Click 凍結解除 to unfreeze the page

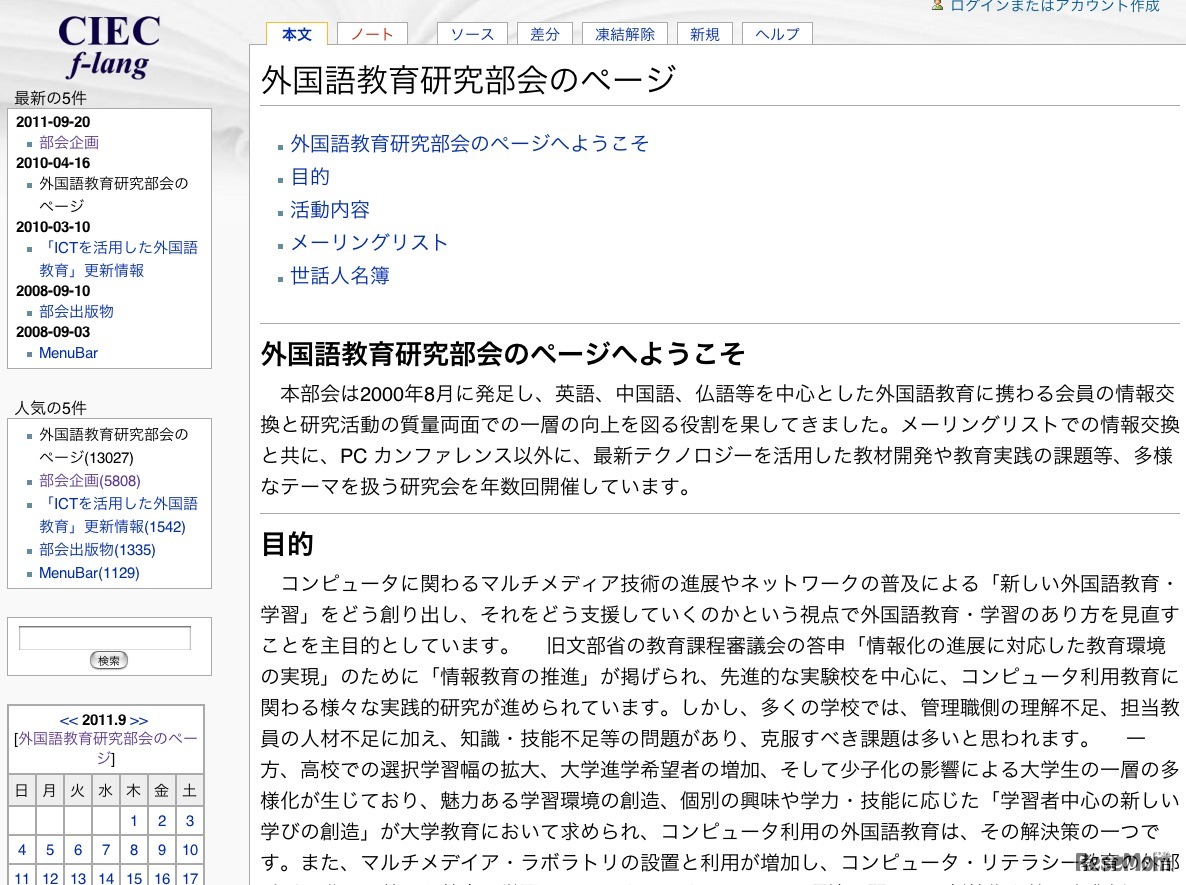pyautogui.click(x=625, y=33)
